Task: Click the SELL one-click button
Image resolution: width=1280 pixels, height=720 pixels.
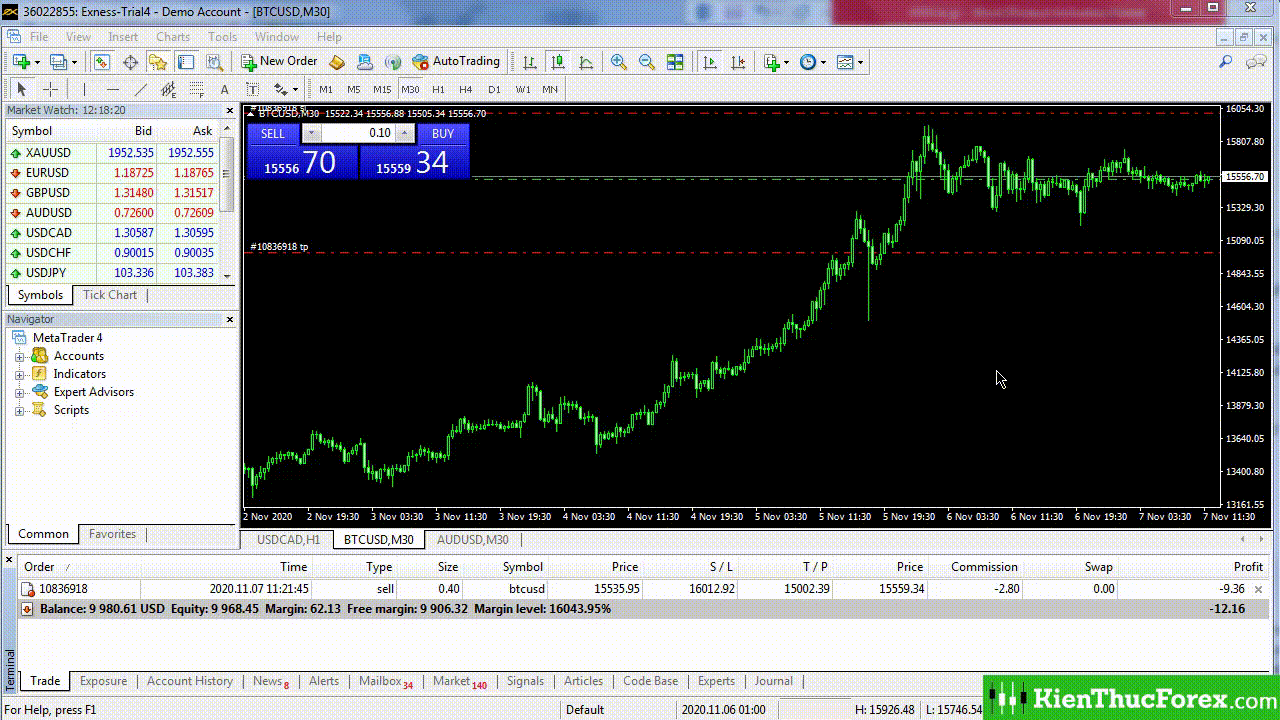Action: [273, 133]
